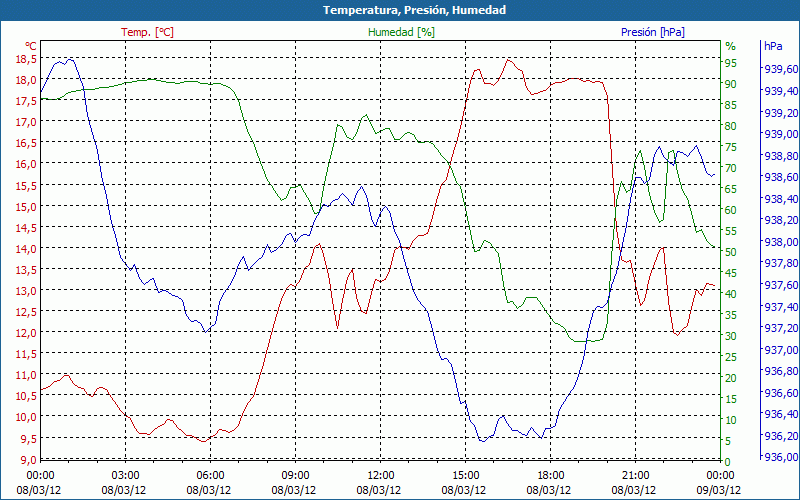Click the '75' humidity axis value

[731, 147]
